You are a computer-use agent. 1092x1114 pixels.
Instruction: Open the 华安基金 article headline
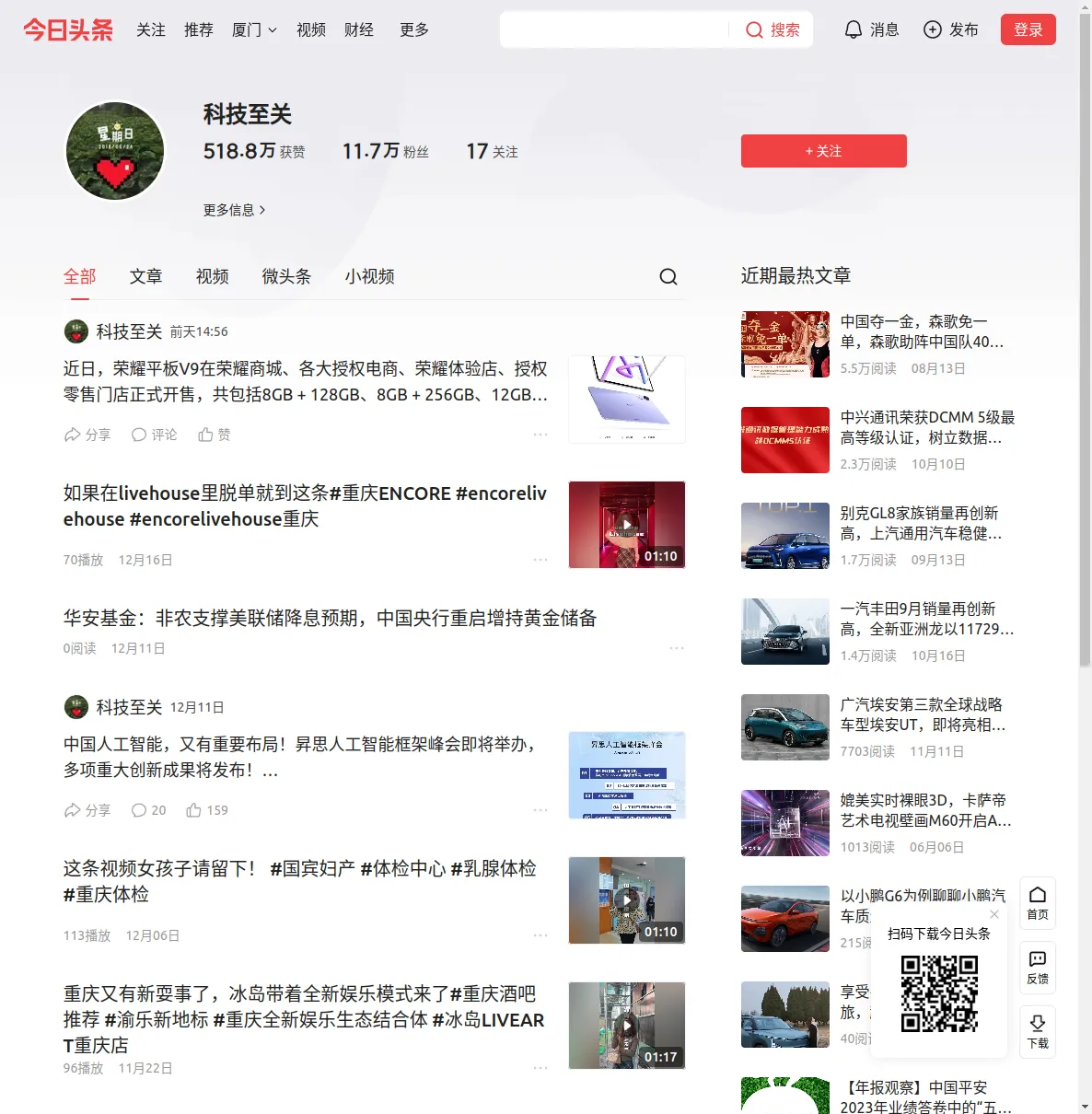tap(330, 618)
